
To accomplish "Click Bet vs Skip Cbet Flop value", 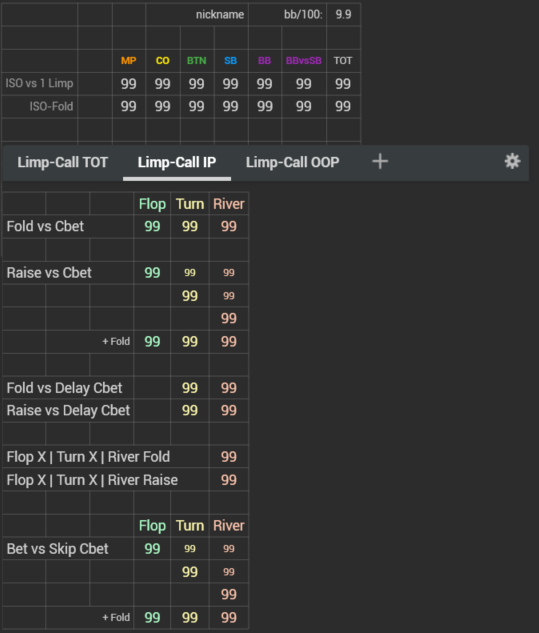I will [x=152, y=549].
